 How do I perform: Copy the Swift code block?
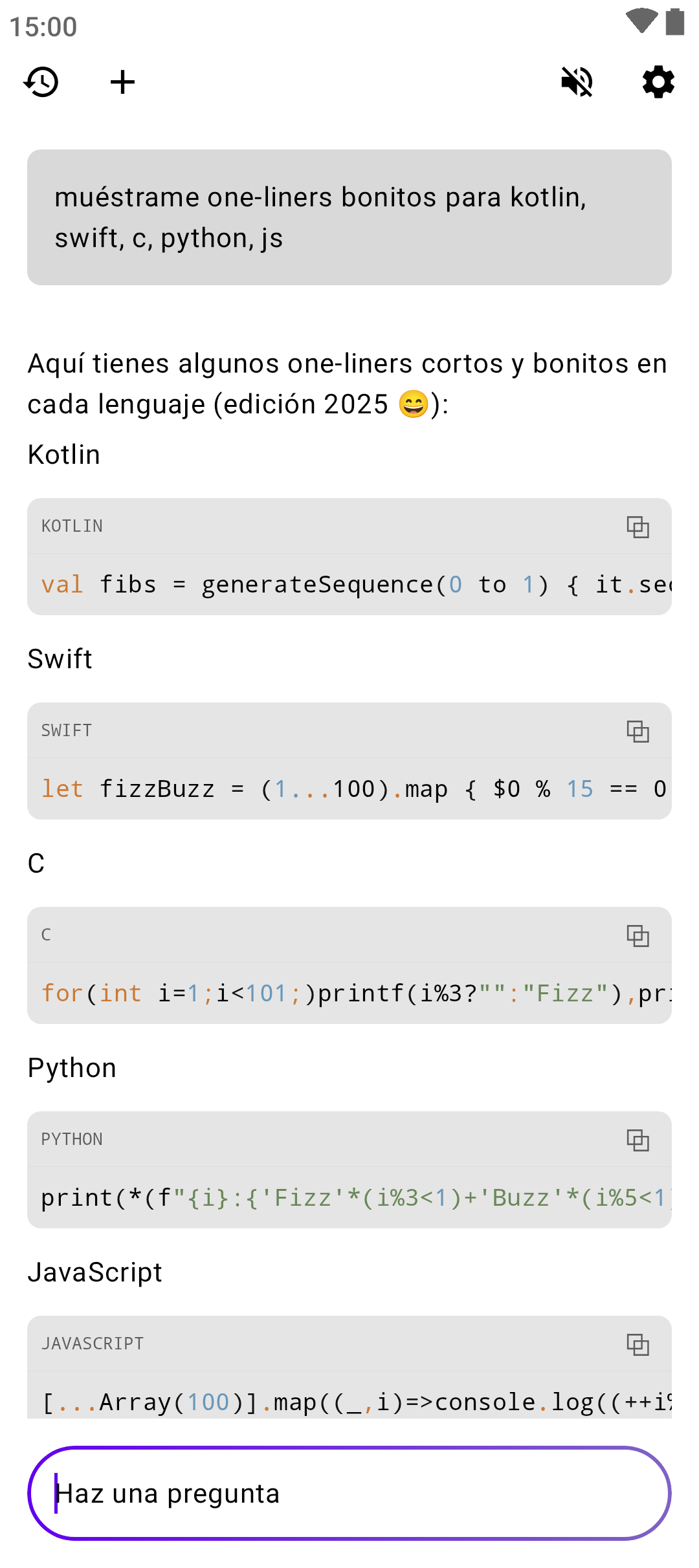coord(638,731)
